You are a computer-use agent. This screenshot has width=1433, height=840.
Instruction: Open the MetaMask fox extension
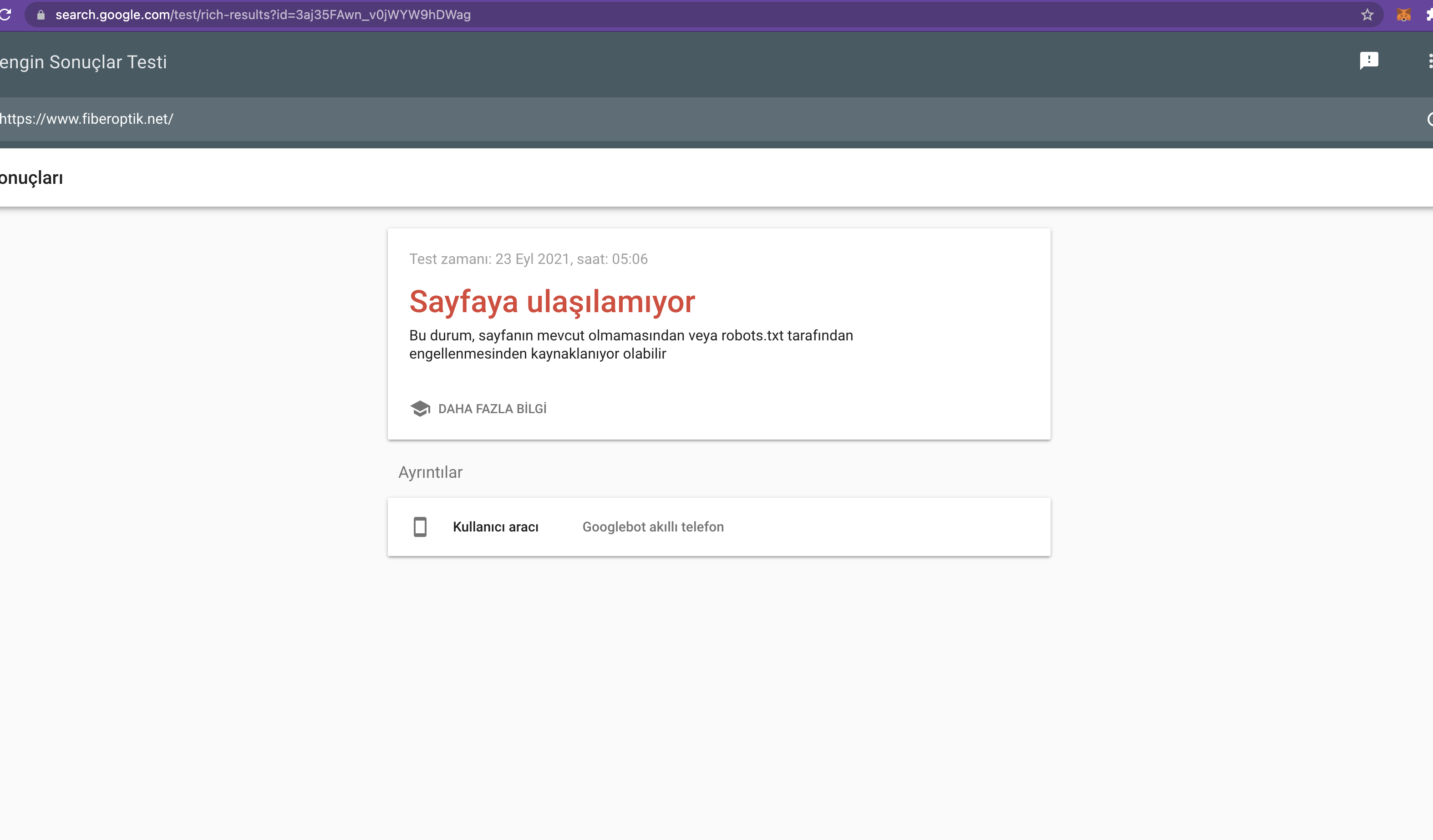[1403, 15]
